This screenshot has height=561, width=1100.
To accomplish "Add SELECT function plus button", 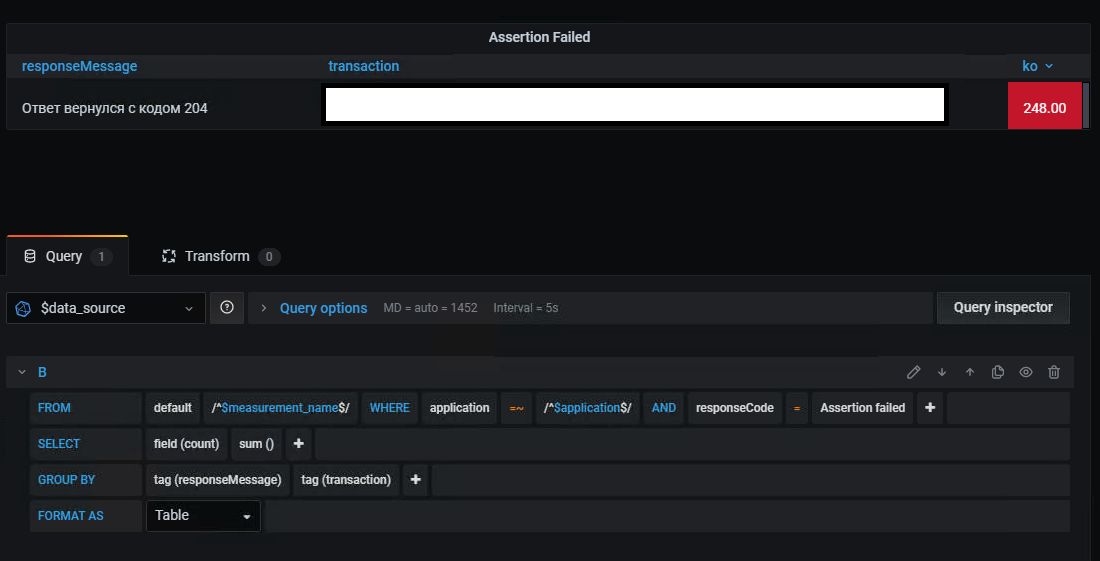I will [298, 443].
